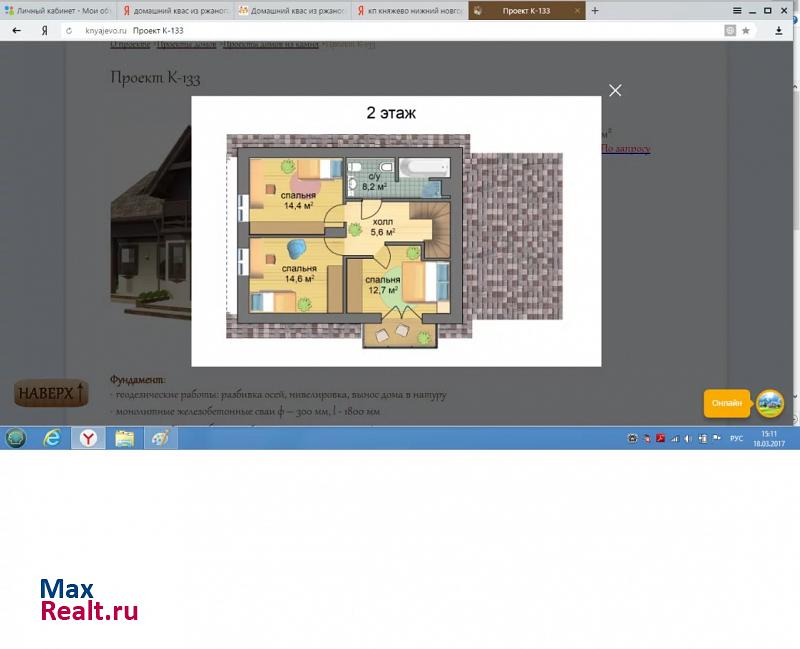Bookmark the page with the star icon
Screen dimensions: 800x649
point(746,31)
